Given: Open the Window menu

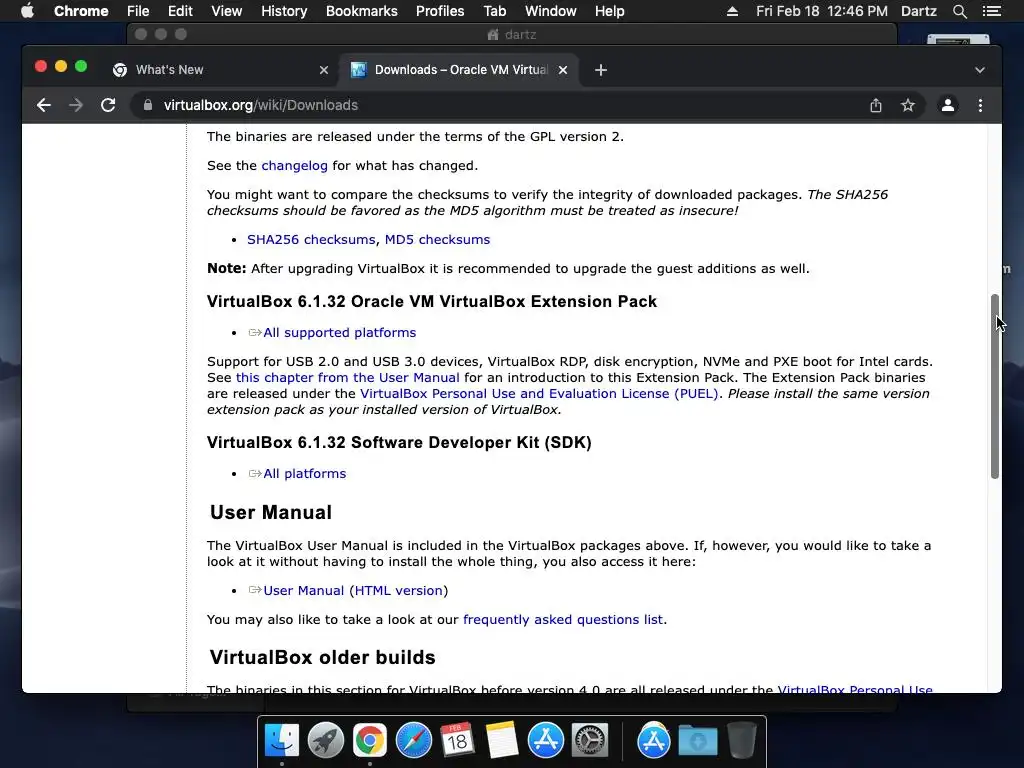Looking at the screenshot, I should coord(551,11).
